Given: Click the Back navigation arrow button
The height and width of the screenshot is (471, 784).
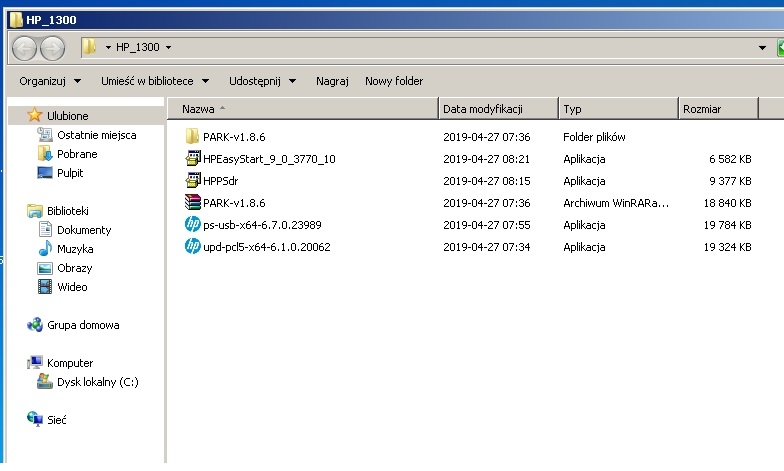Looking at the screenshot, I should pos(24,48).
